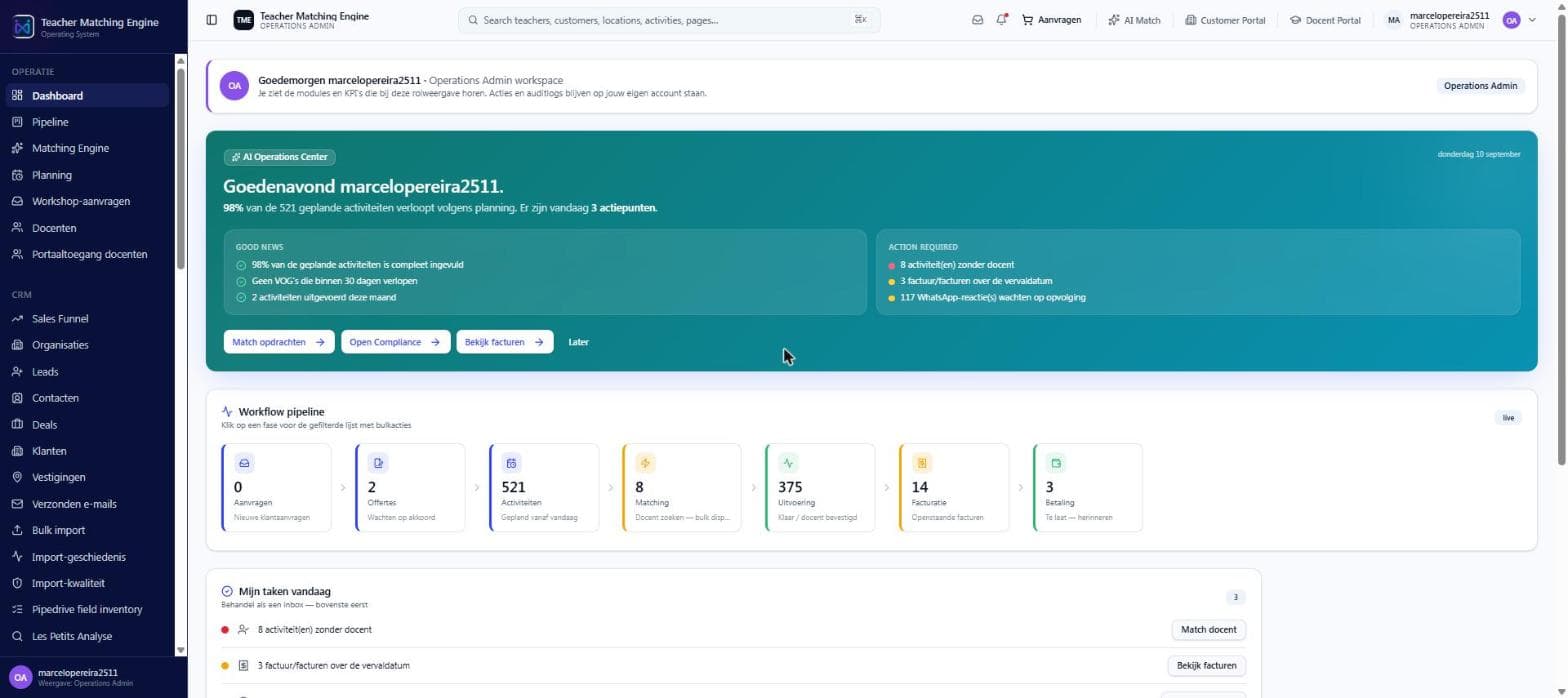The image size is (1568, 698).
Task: Click the Bekijk facturen banner button
Action: (x=505, y=342)
